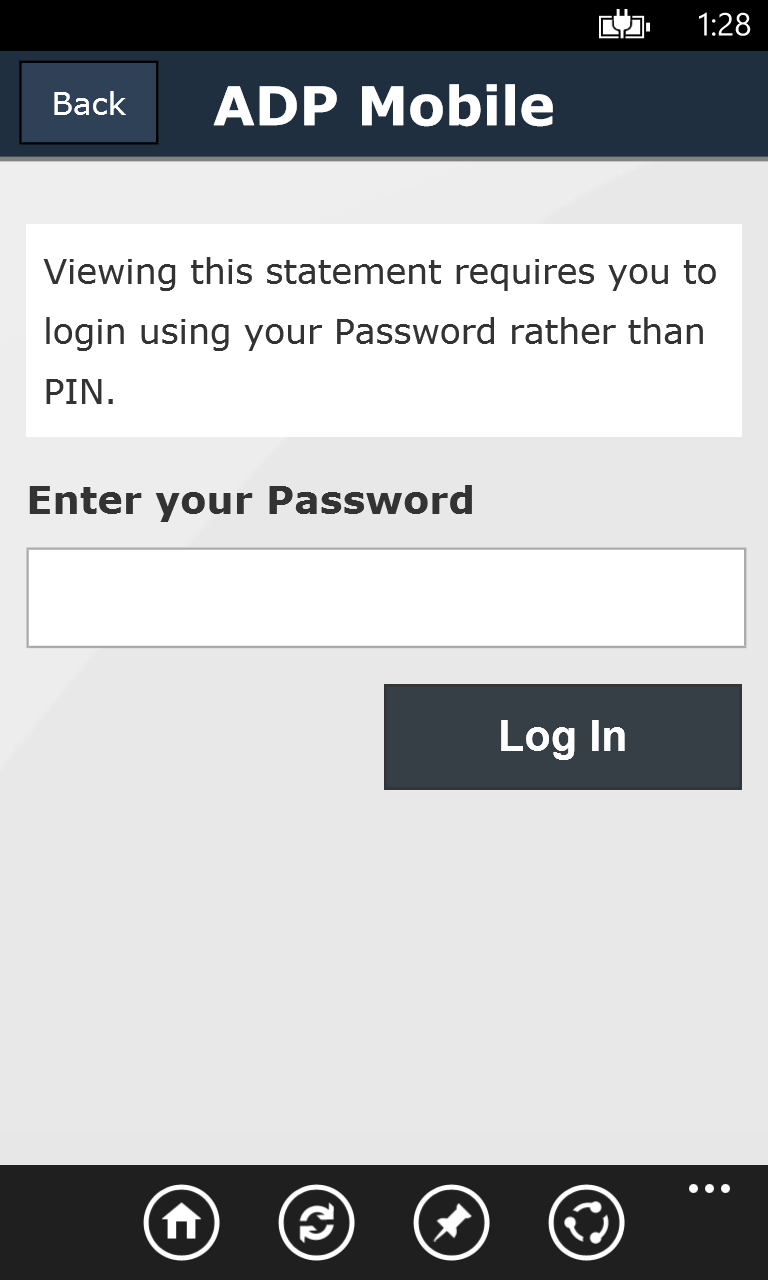Select the statement warning message text
The height and width of the screenshot is (1280, 768).
tap(383, 331)
